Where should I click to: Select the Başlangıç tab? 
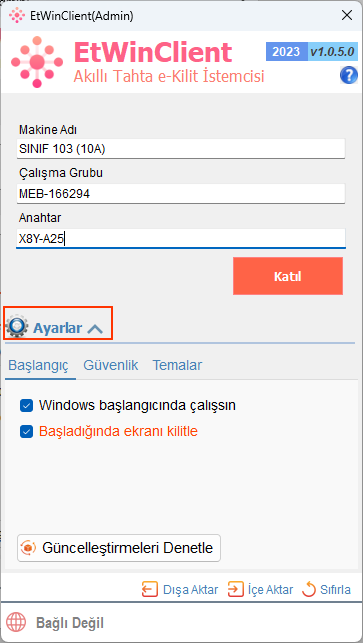click(38, 365)
